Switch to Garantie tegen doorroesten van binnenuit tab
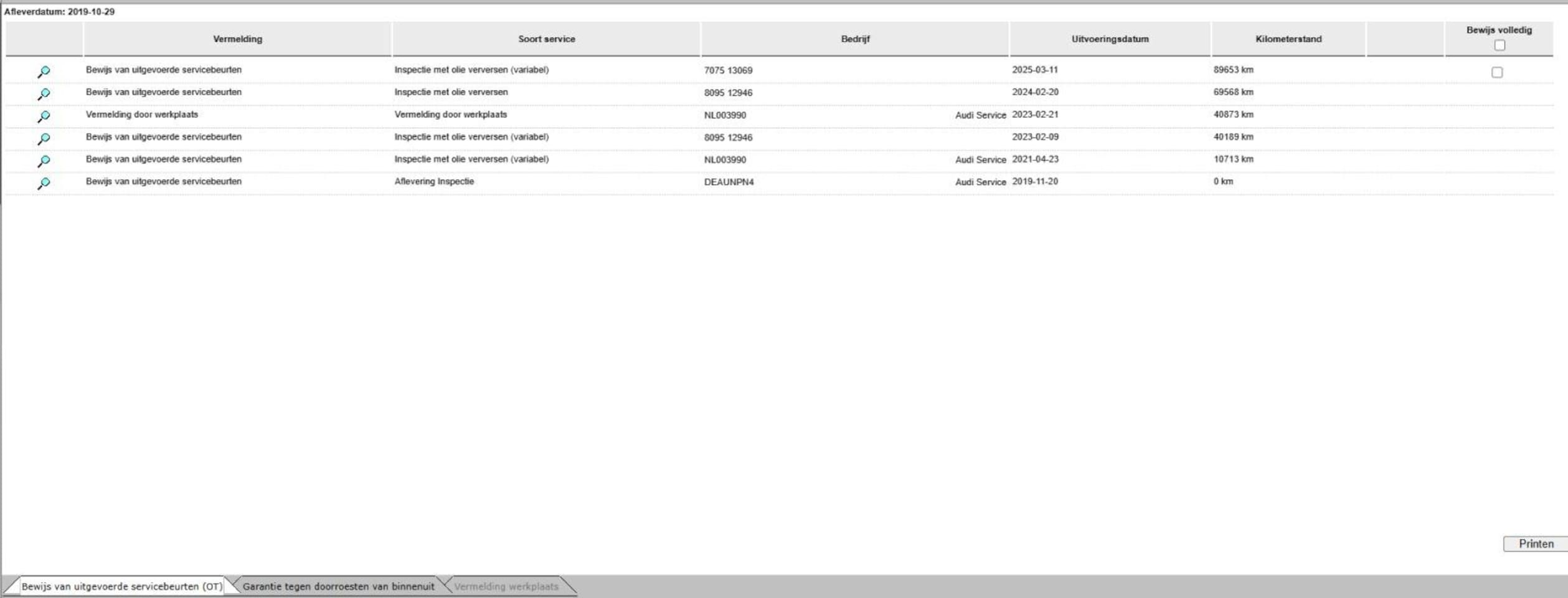Viewport: 1568px width, 598px height. [x=338, y=586]
